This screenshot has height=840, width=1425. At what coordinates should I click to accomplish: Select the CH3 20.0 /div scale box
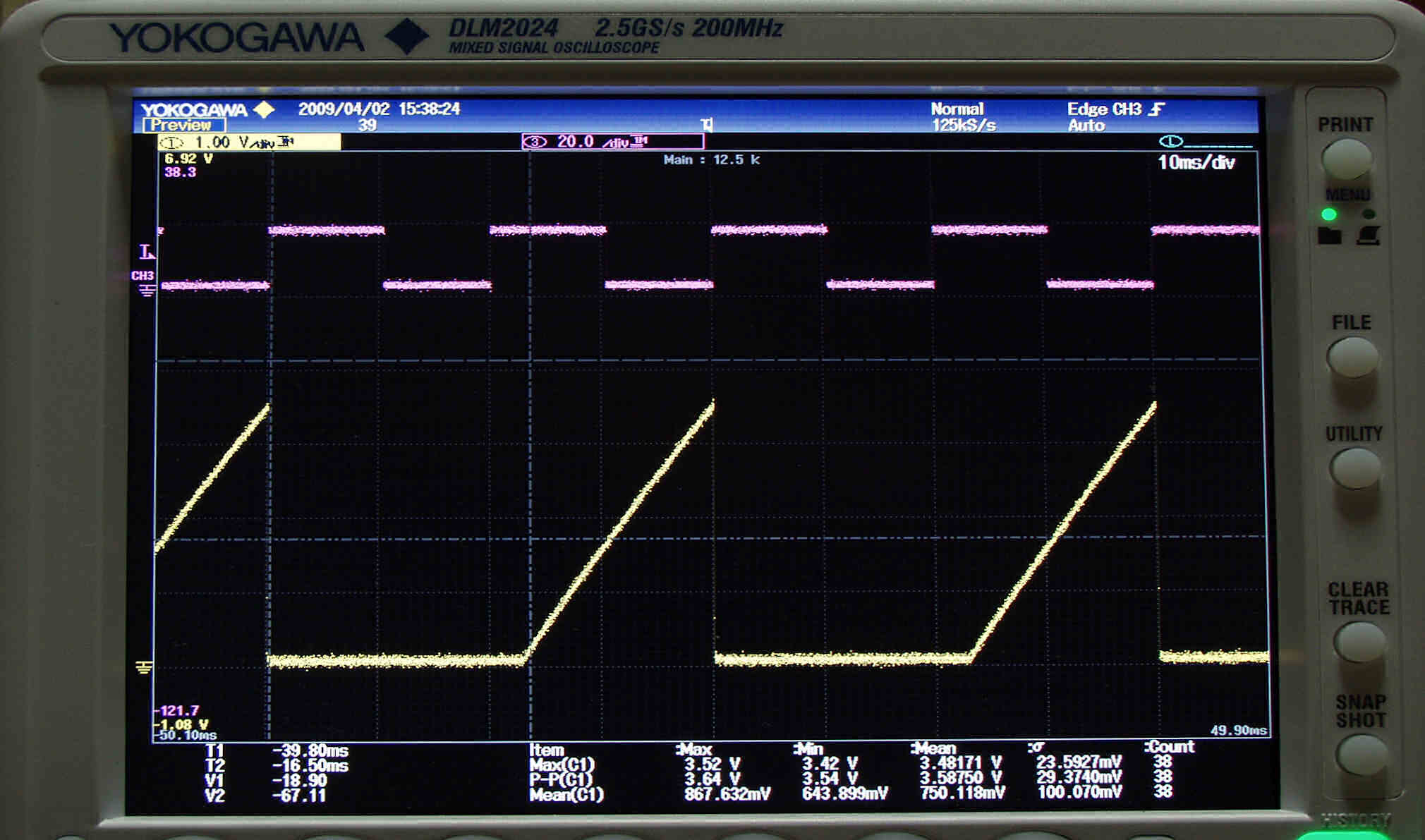point(612,142)
